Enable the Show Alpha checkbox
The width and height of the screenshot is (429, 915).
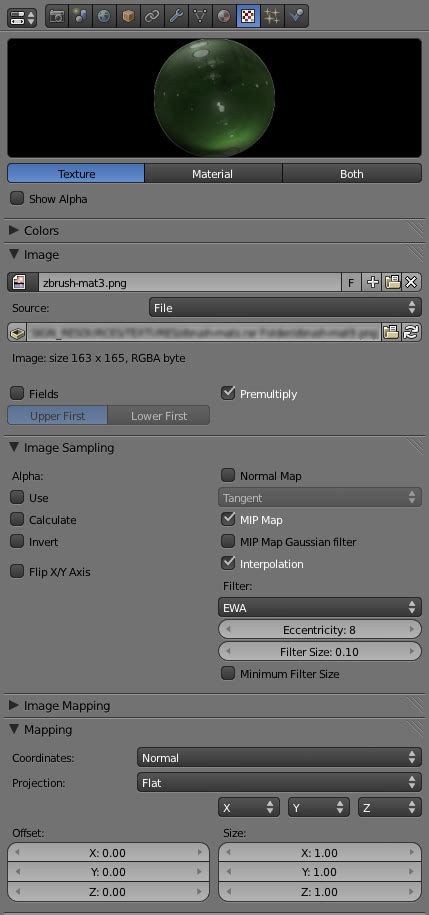[17, 198]
